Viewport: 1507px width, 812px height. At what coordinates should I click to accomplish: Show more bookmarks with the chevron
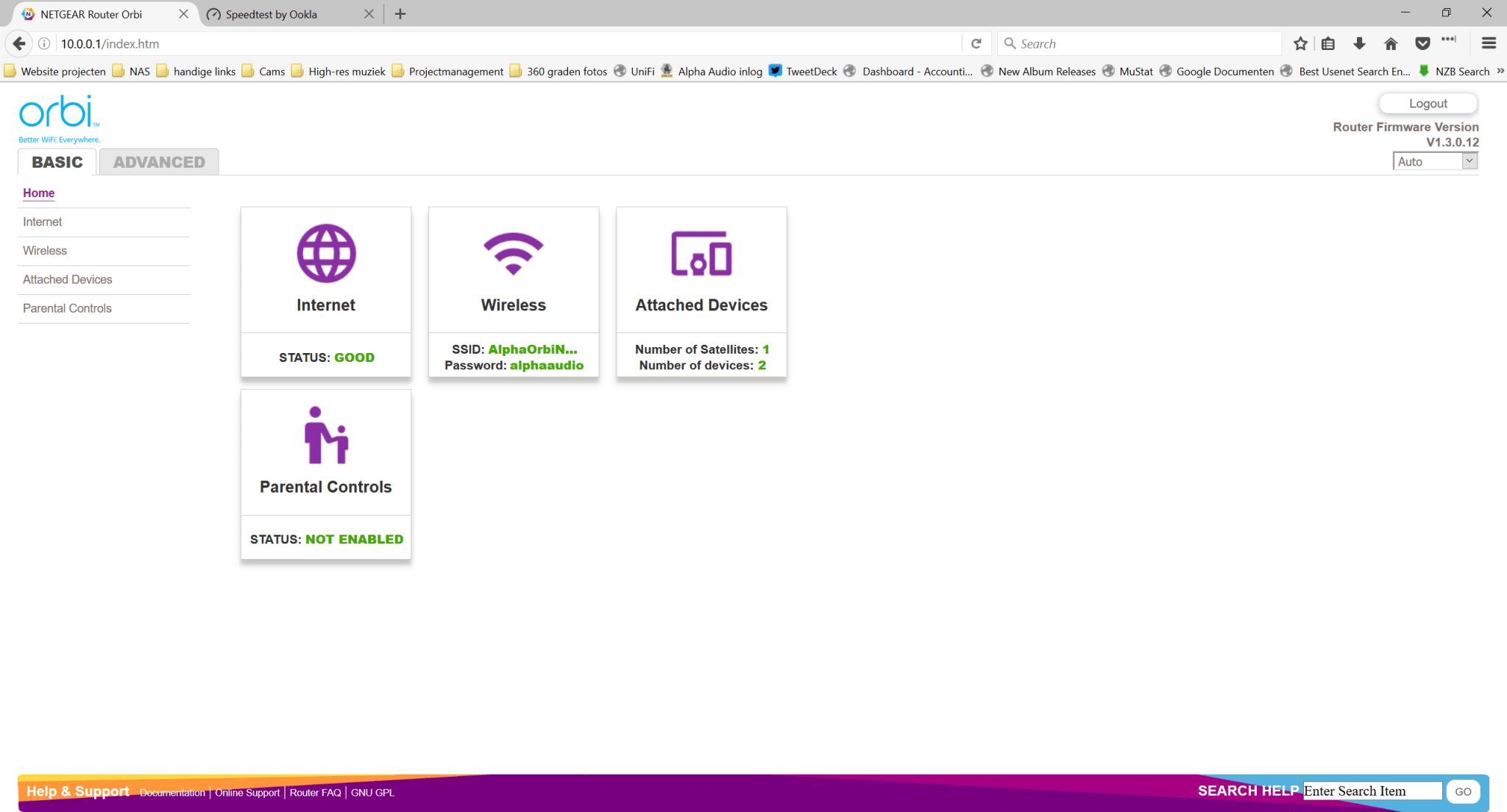1500,71
